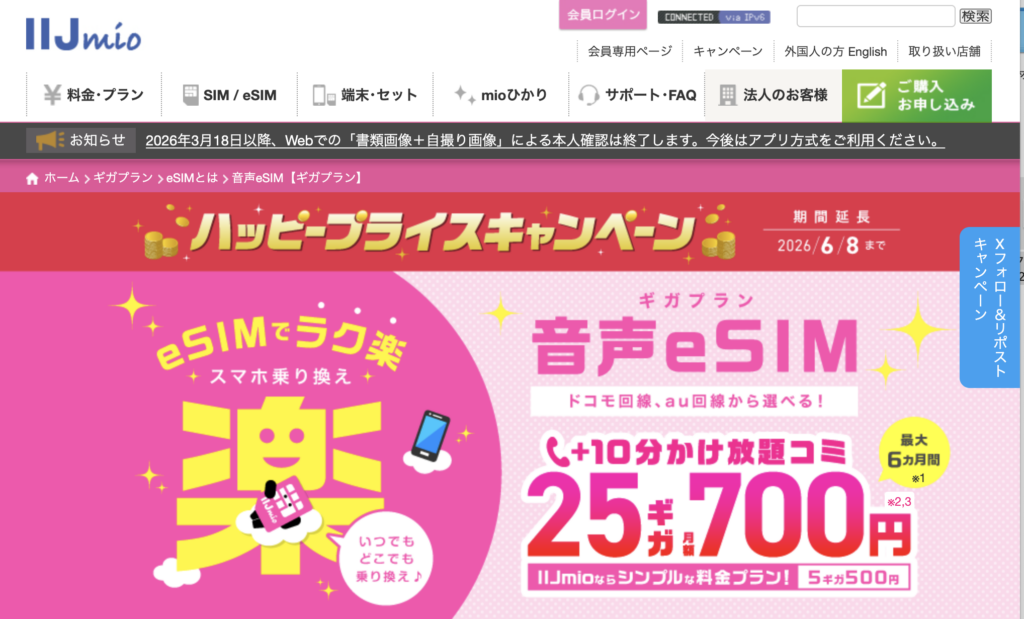Image resolution: width=1024 pixels, height=619 pixels.
Task: Focus the site search input field
Action: click(x=876, y=16)
